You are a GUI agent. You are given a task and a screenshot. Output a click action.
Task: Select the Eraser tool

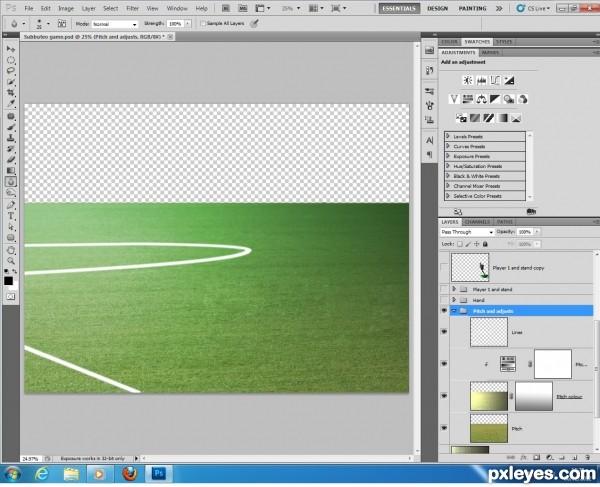coord(11,160)
